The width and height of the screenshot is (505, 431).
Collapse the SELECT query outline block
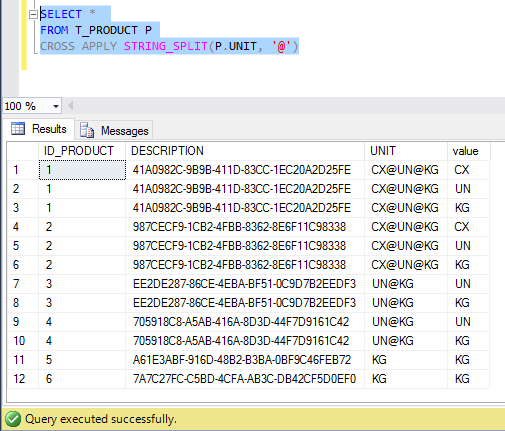pos(33,15)
